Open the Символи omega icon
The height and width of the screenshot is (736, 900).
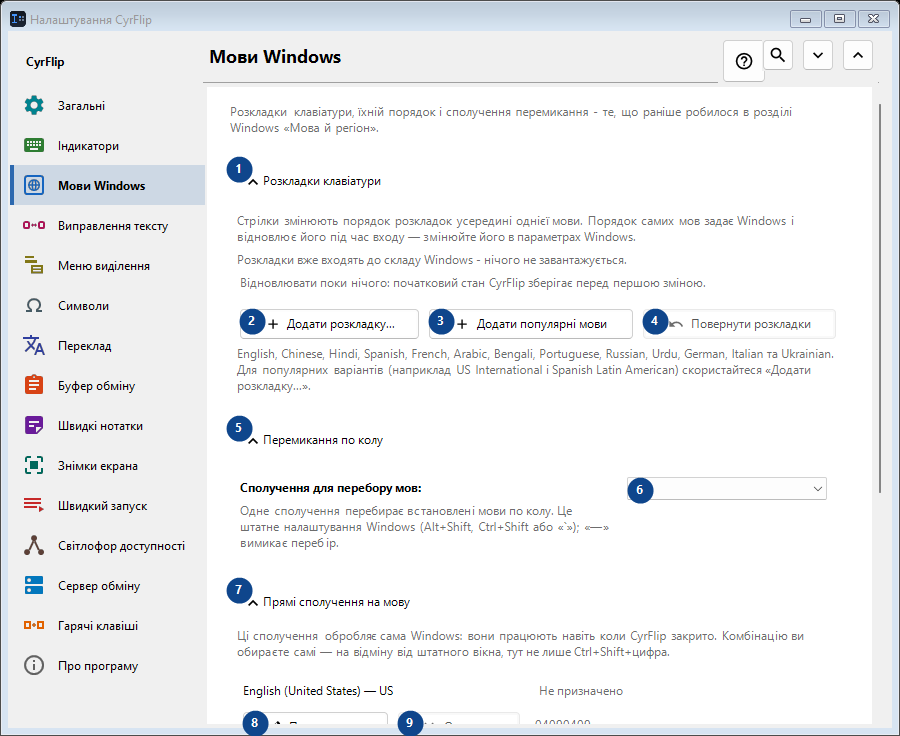tap(34, 305)
